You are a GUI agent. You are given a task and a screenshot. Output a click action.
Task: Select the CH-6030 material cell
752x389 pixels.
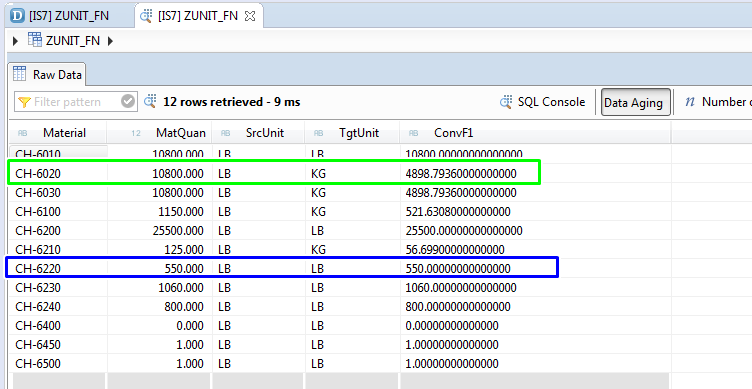58,193
